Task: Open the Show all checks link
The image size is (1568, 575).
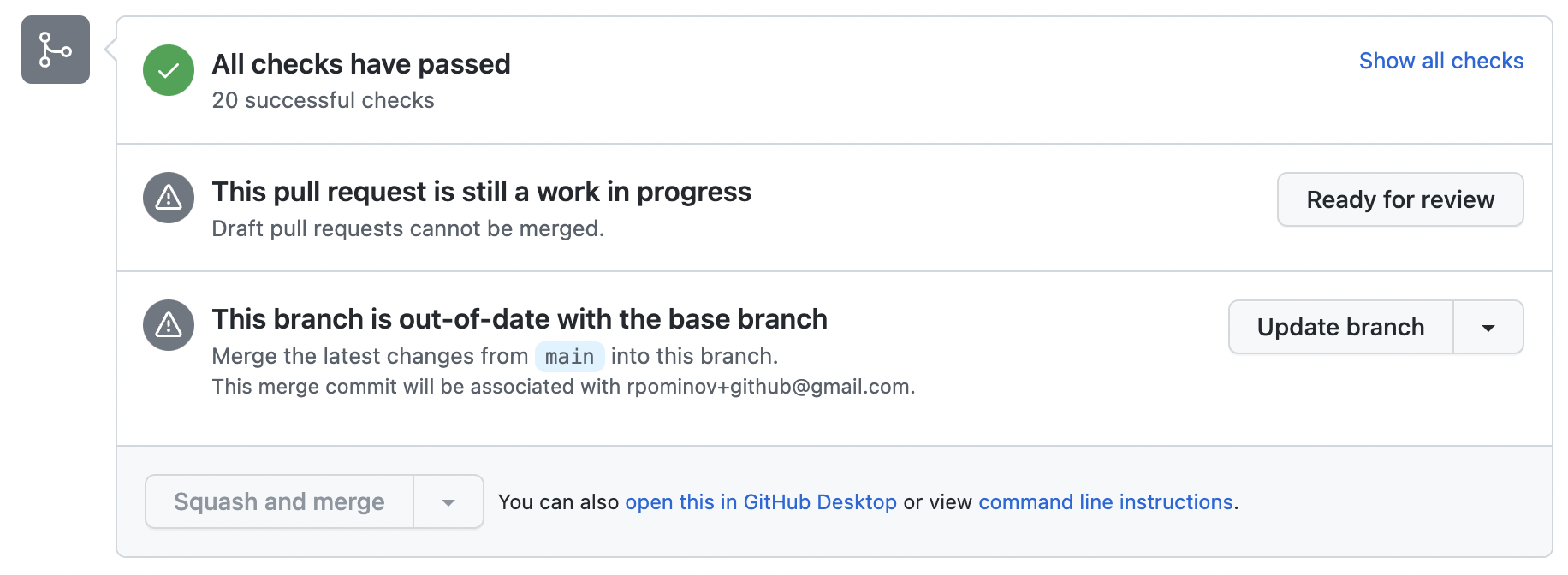Action: pos(1440,61)
